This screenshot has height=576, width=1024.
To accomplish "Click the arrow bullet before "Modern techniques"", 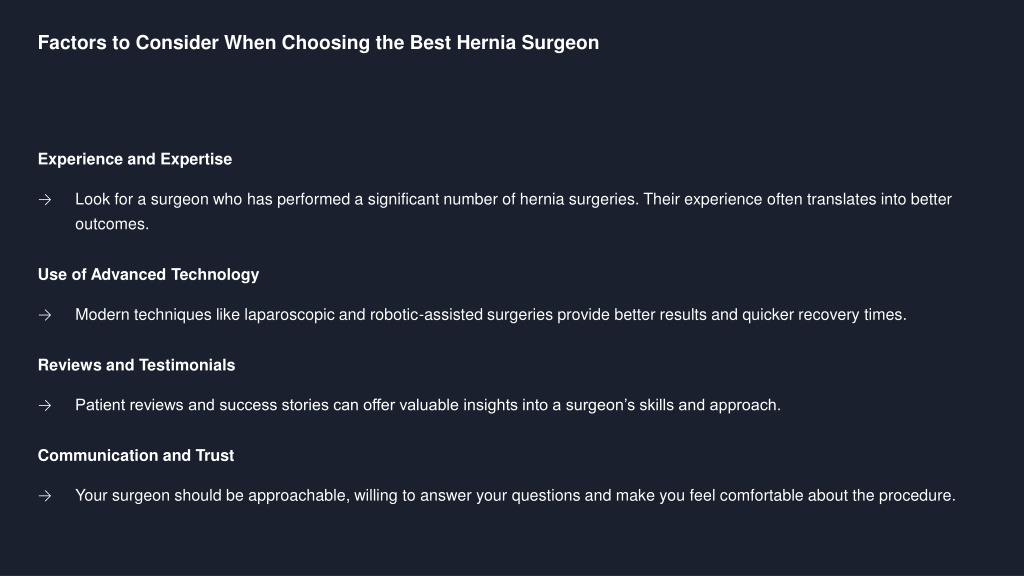I will [45, 315].
